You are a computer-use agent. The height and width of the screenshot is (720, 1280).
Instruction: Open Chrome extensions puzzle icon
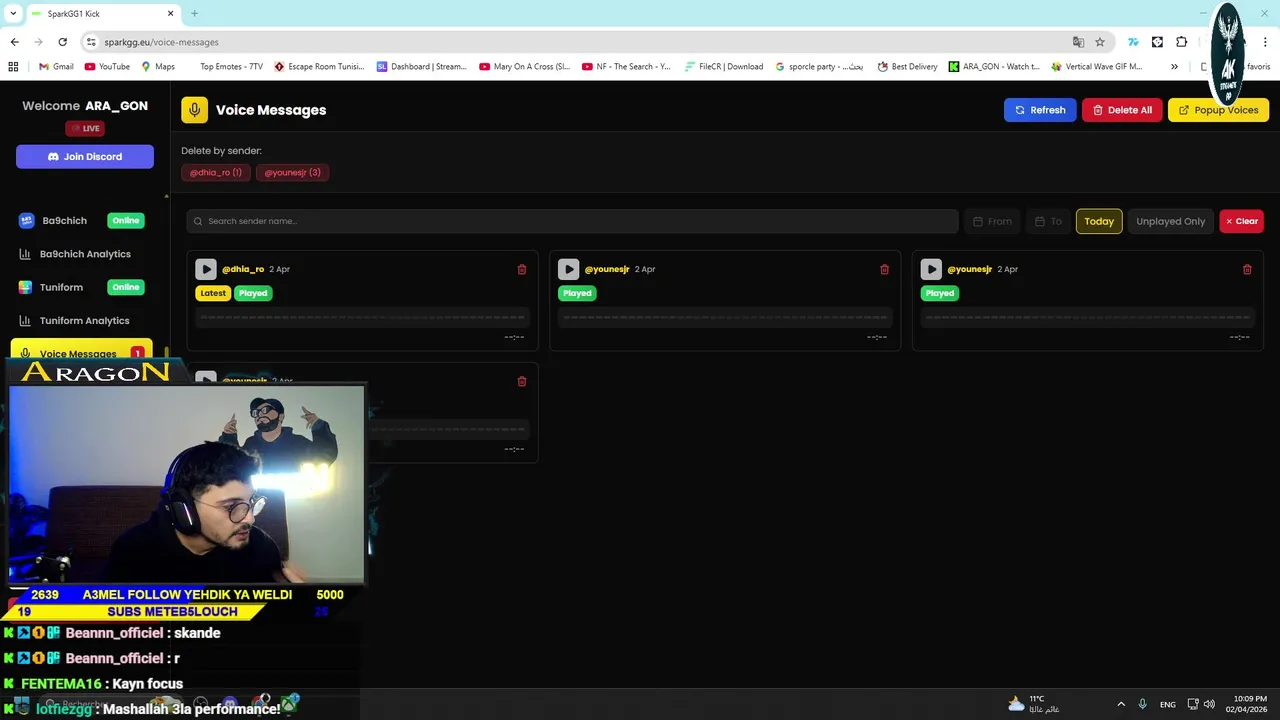tap(1181, 42)
